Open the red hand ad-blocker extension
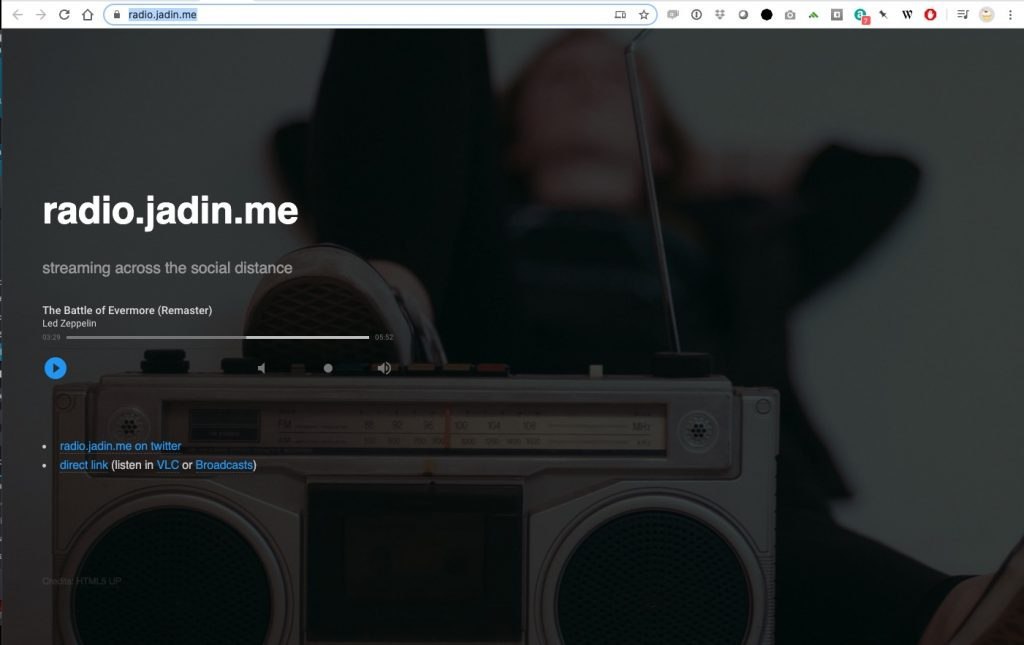 tap(930, 14)
